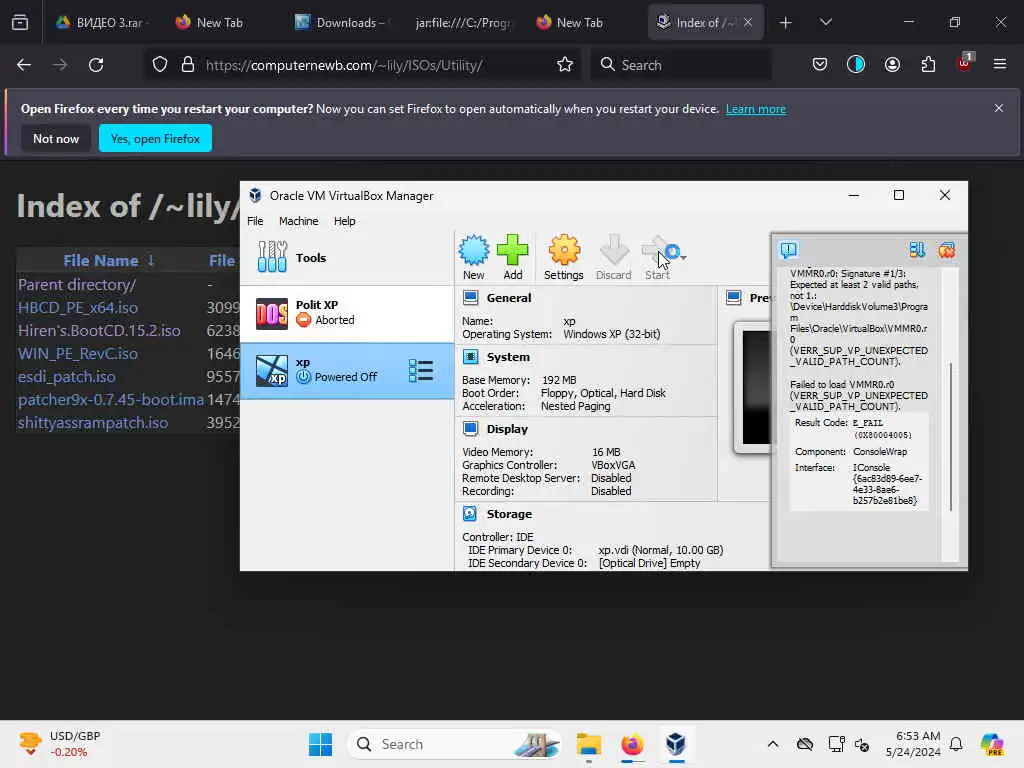The image size is (1024, 768).
Task: Open a new Firefox tab
Action: pyautogui.click(x=786, y=23)
